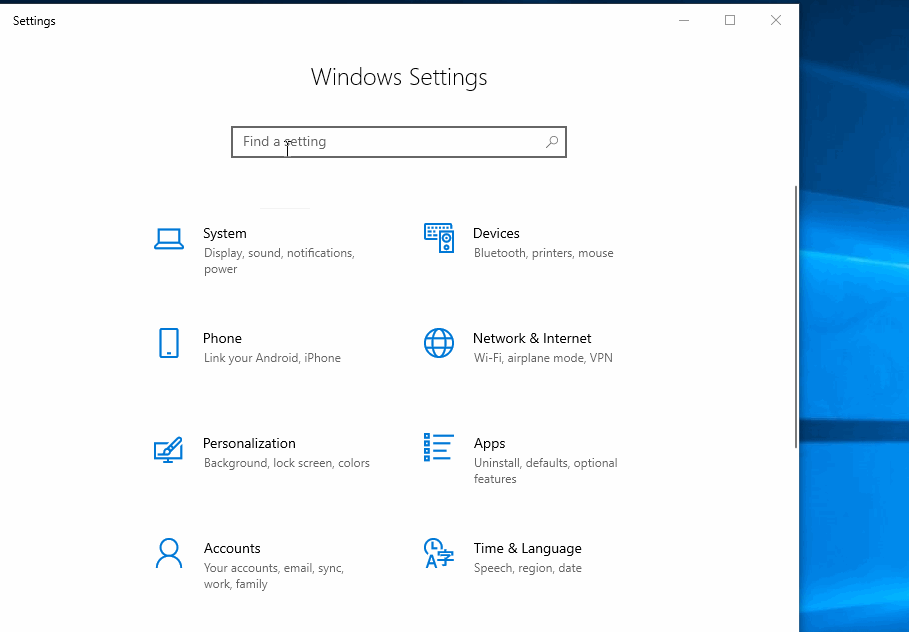Open the Accounts title text
This screenshot has height=632, width=909.
pyautogui.click(x=232, y=548)
